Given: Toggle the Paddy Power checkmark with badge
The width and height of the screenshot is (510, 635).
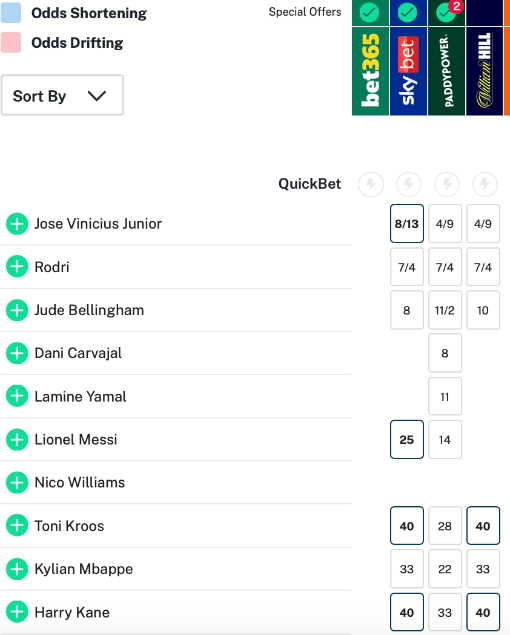Looking at the screenshot, I should 446,13.
